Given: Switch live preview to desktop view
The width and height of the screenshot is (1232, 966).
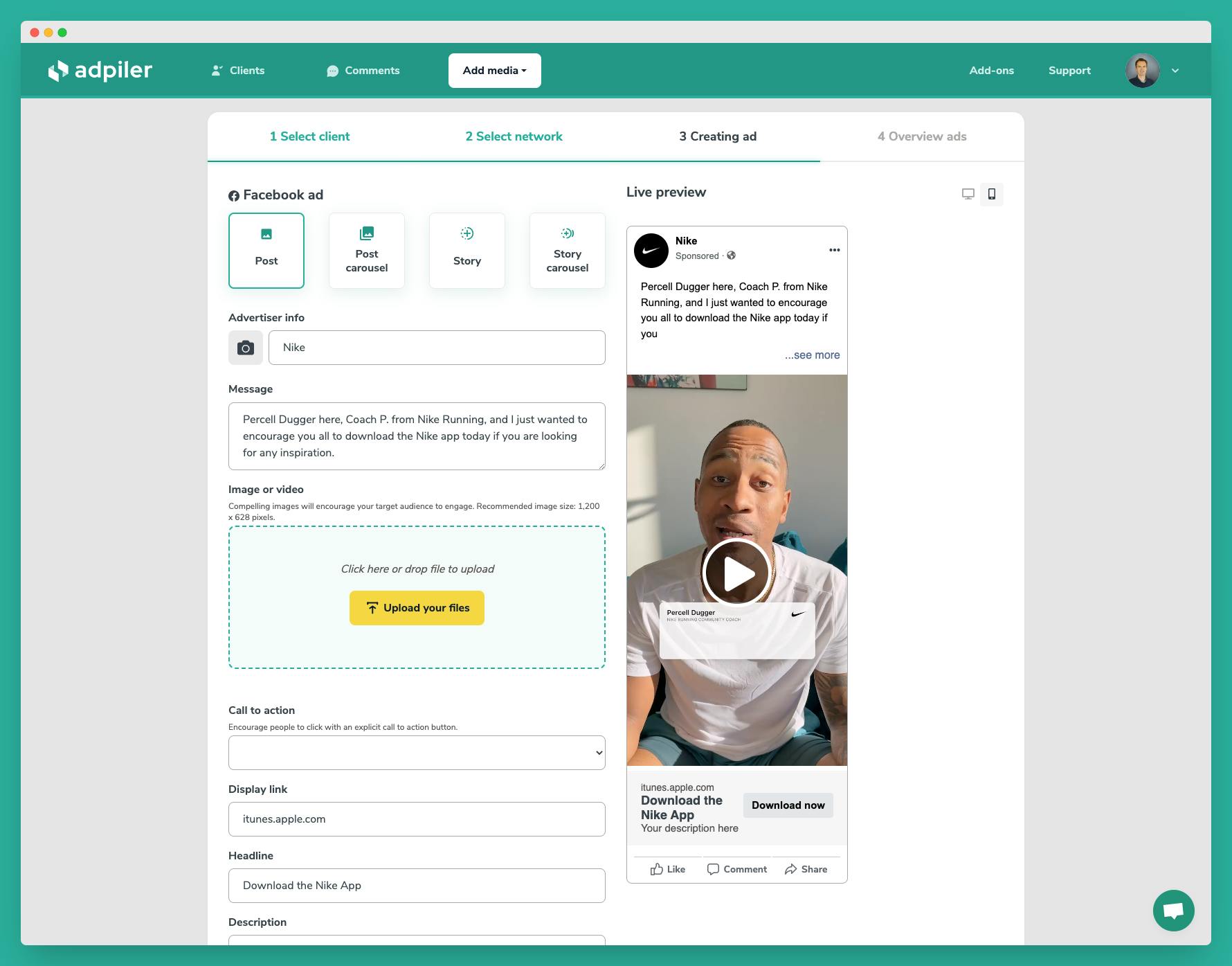Looking at the screenshot, I should pos(968,194).
